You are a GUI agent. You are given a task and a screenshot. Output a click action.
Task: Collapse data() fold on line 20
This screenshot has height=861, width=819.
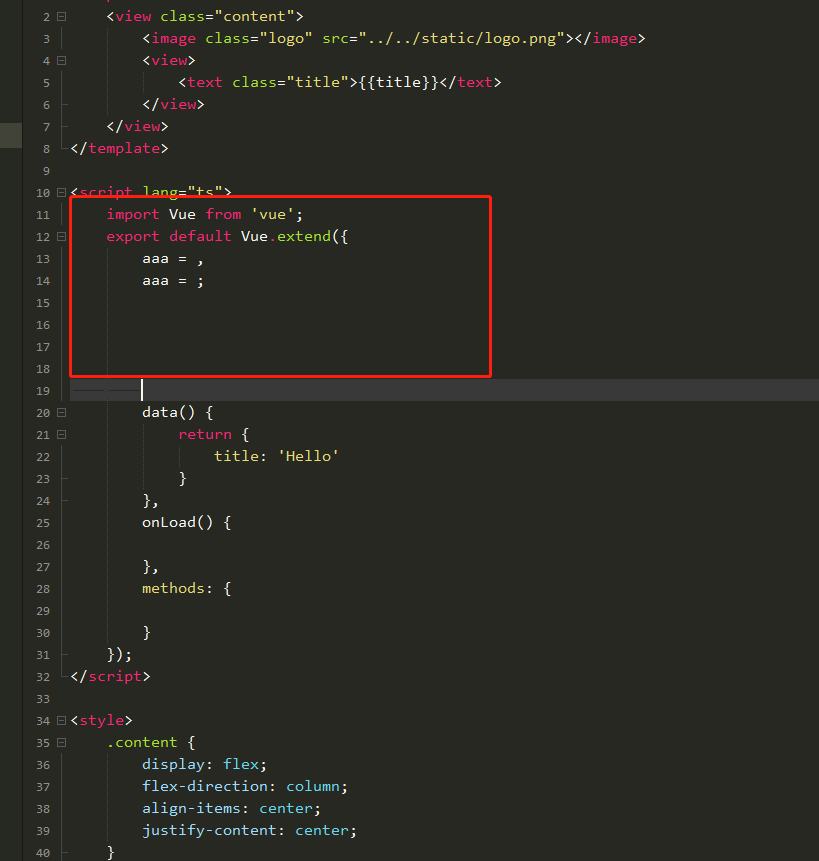pos(61,412)
